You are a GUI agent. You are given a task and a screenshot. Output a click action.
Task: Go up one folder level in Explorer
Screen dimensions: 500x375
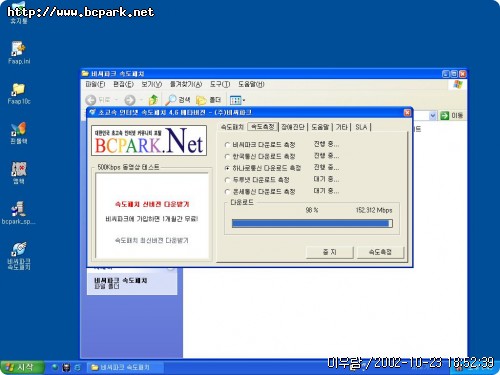(153, 100)
